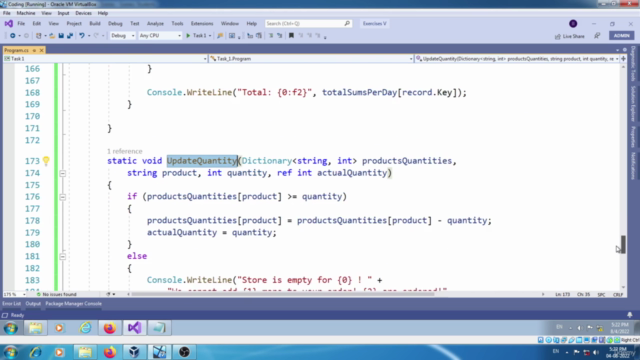The height and width of the screenshot is (360, 640).
Task: Click the Live Share button
Action: [x=569, y=36]
